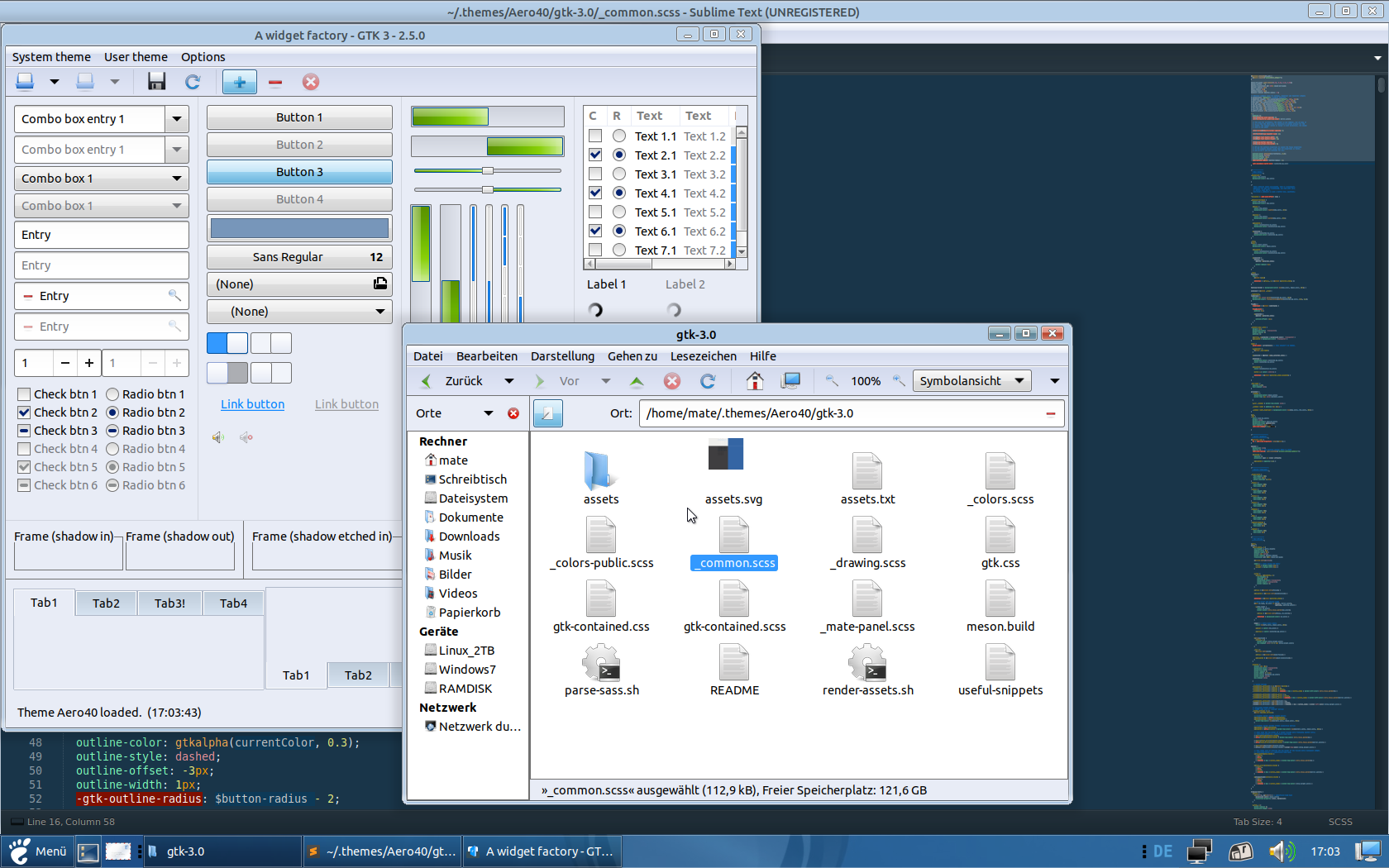Open the volume control in system tray
Screen dimensions: 1389x868
[1282, 851]
